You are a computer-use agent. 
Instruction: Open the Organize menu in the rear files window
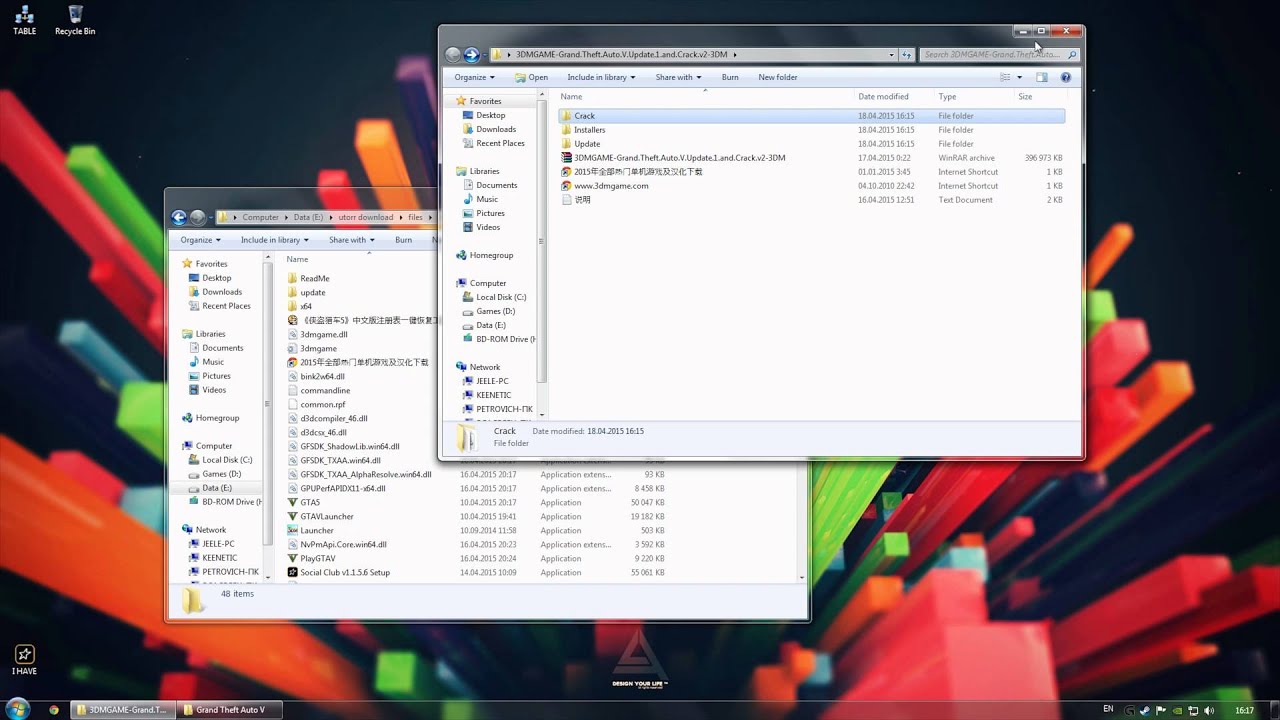pyautogui.click(x=200, y=240)
